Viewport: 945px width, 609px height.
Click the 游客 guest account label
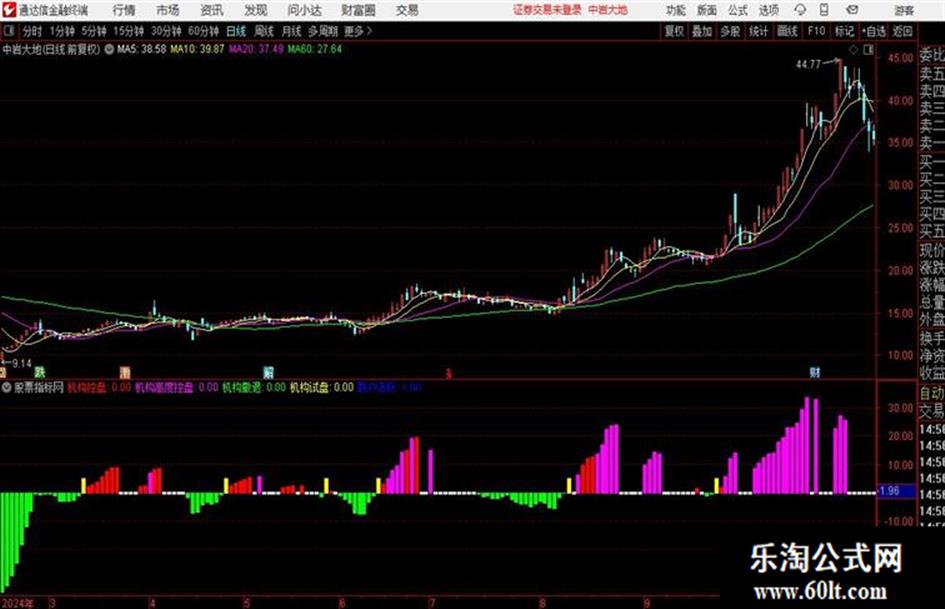903,10
